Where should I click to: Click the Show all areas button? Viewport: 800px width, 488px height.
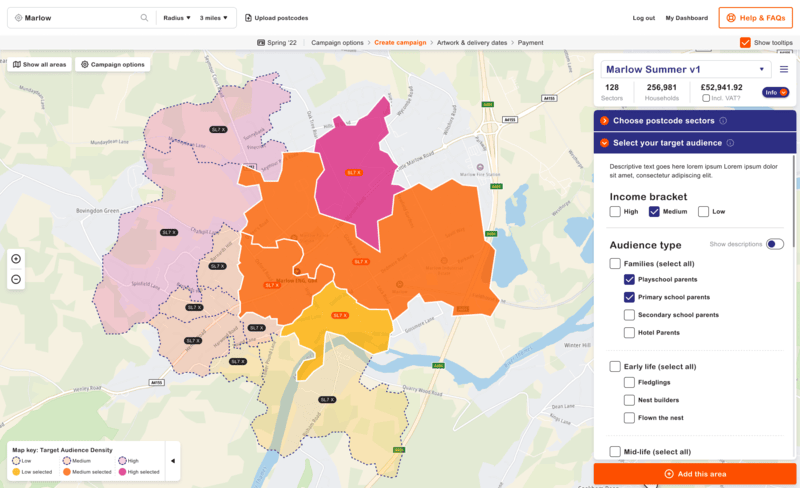(39, 64)
